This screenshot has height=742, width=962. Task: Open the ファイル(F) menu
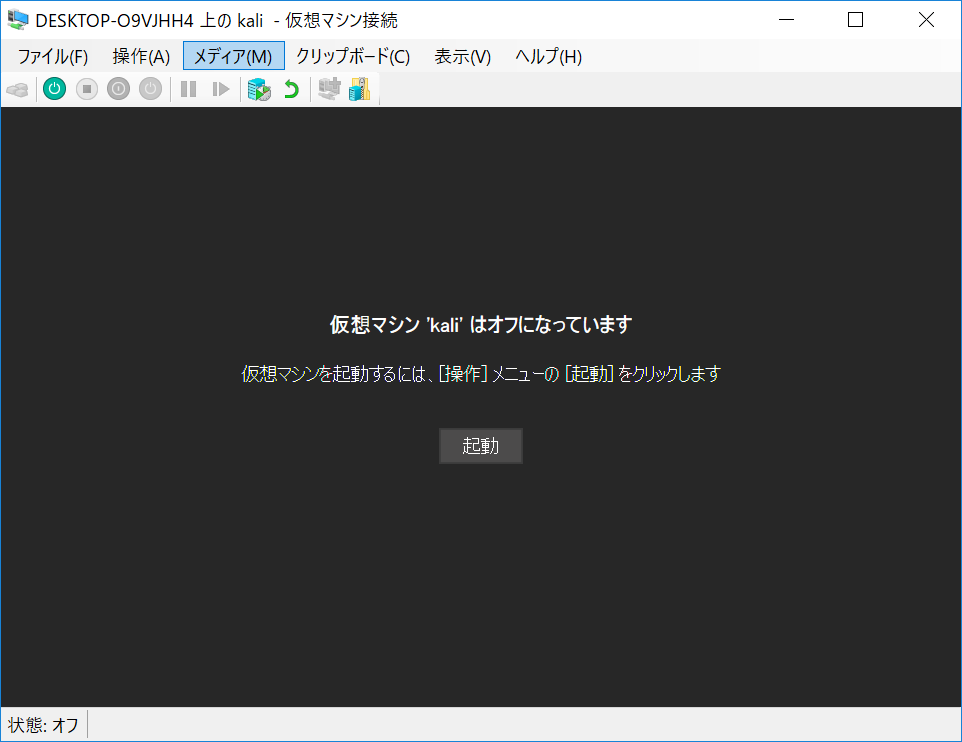pyautogui.click(x=53, y=56)
